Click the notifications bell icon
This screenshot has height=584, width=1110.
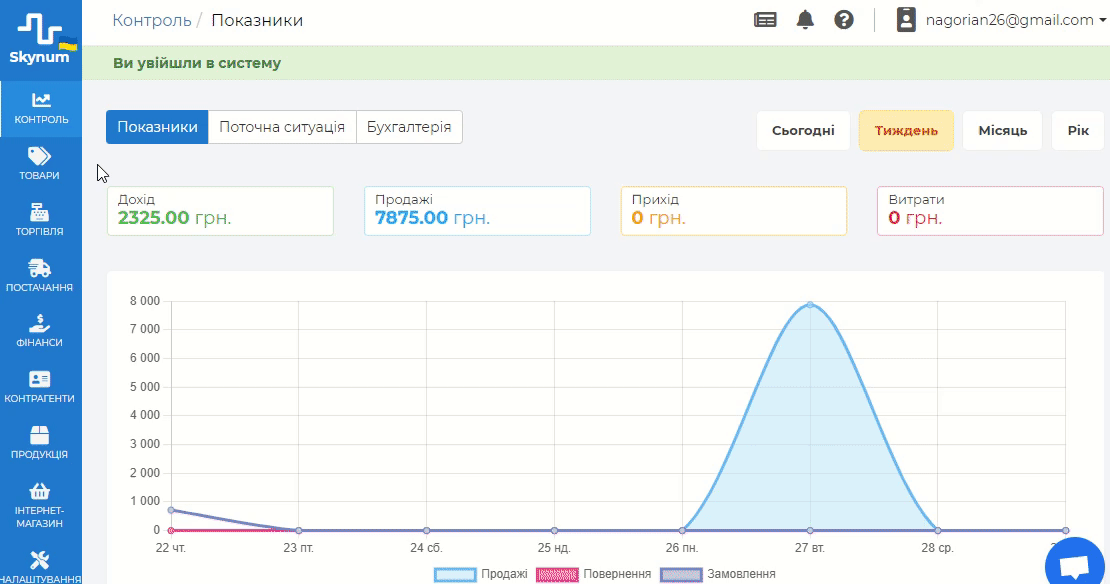point(805,20)
